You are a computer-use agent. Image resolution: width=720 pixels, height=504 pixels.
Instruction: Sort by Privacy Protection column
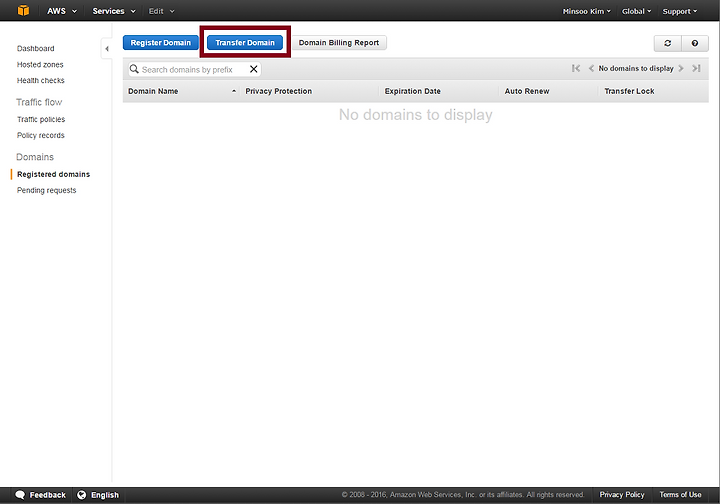[278, 91]
